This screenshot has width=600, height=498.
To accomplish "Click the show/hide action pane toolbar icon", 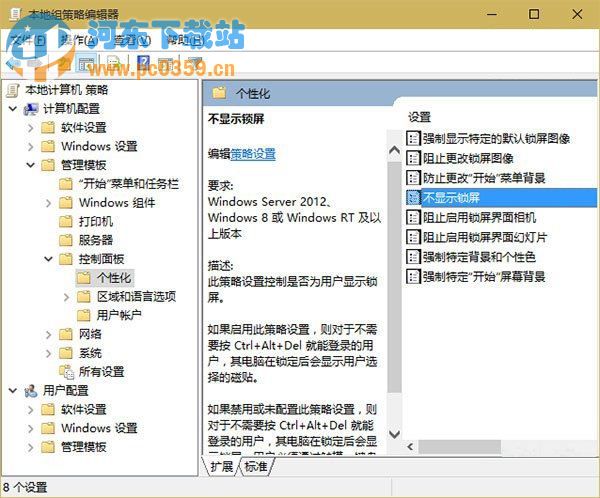I will (165, 64).
